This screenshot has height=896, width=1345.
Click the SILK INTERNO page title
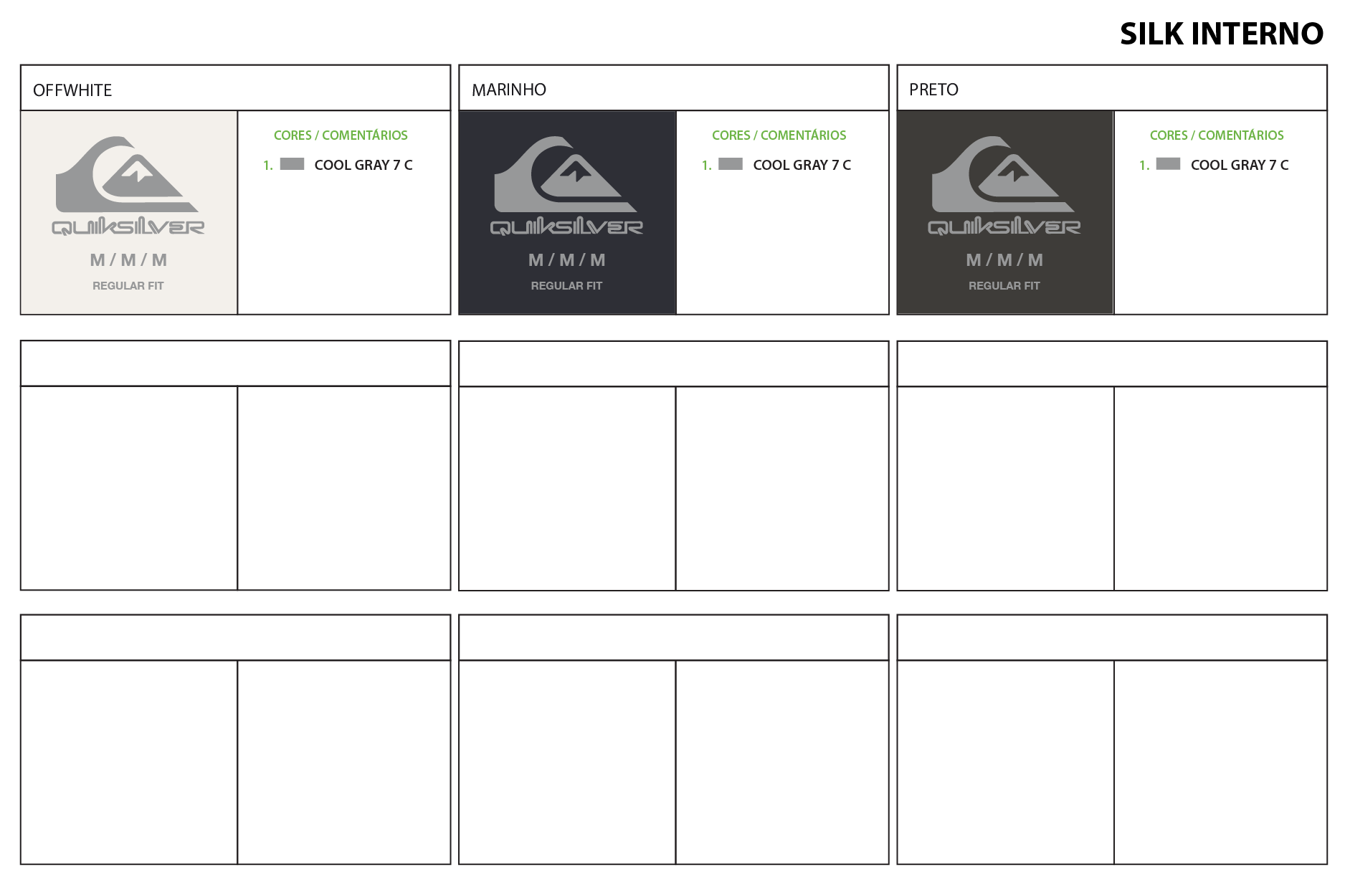coord(1221,34)
